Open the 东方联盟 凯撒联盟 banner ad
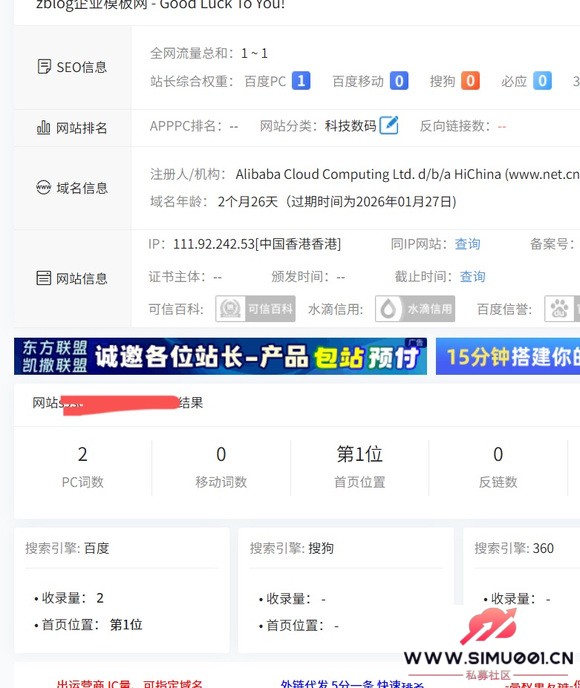The height and width of the screenshot is (688, 580). (x=220, y=356)
